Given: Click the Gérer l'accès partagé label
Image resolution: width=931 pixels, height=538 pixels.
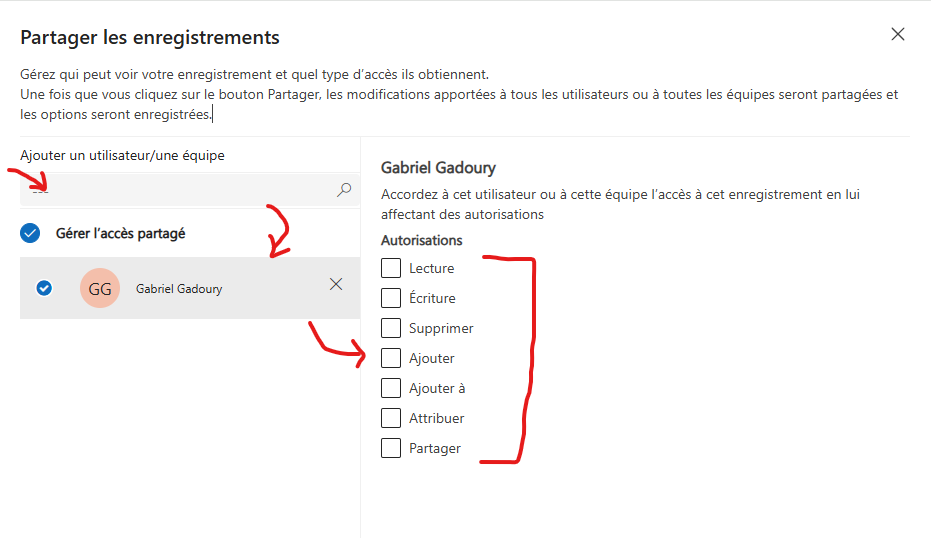Looking at the screenshot, I should pyautogui.click(x=121, y=233).
